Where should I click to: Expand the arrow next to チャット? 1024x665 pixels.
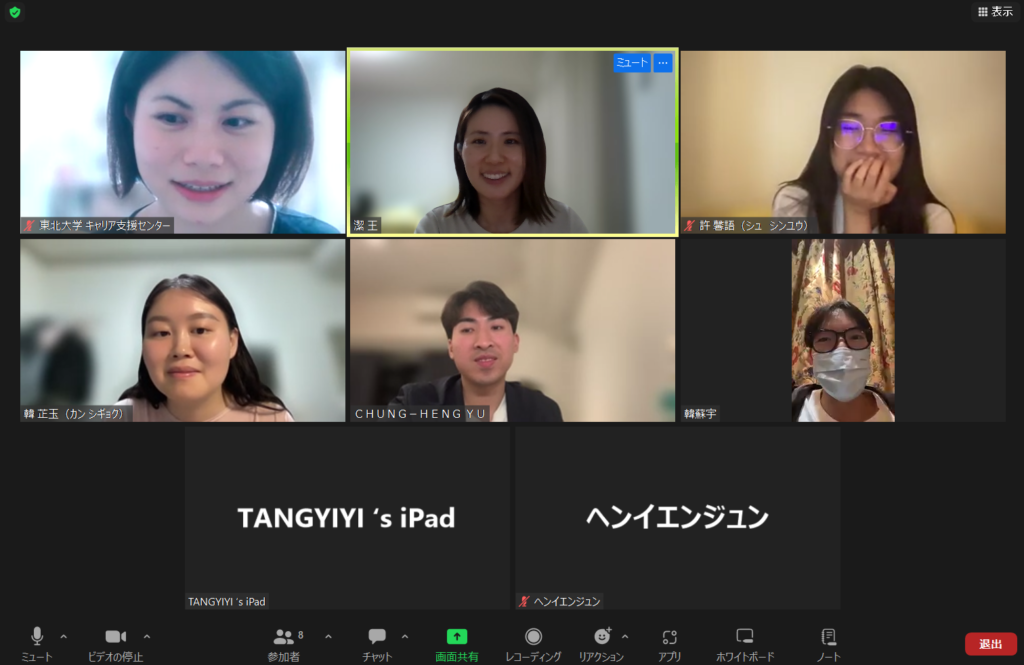[x=405, y=636]
